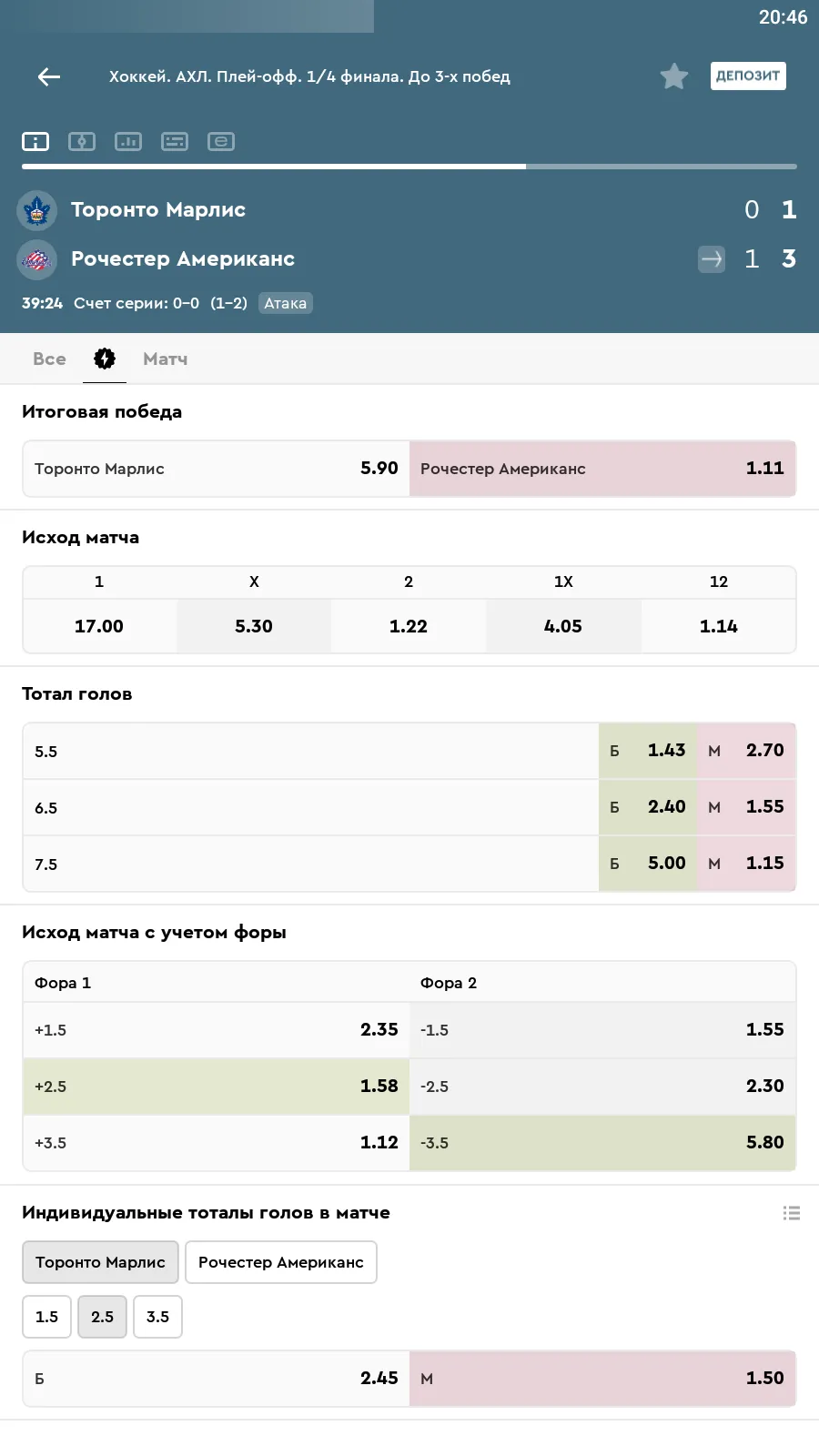Select total 5.5 over at 1.43
This screenshot has height=1456, width=819.
[x=648, y=751]
